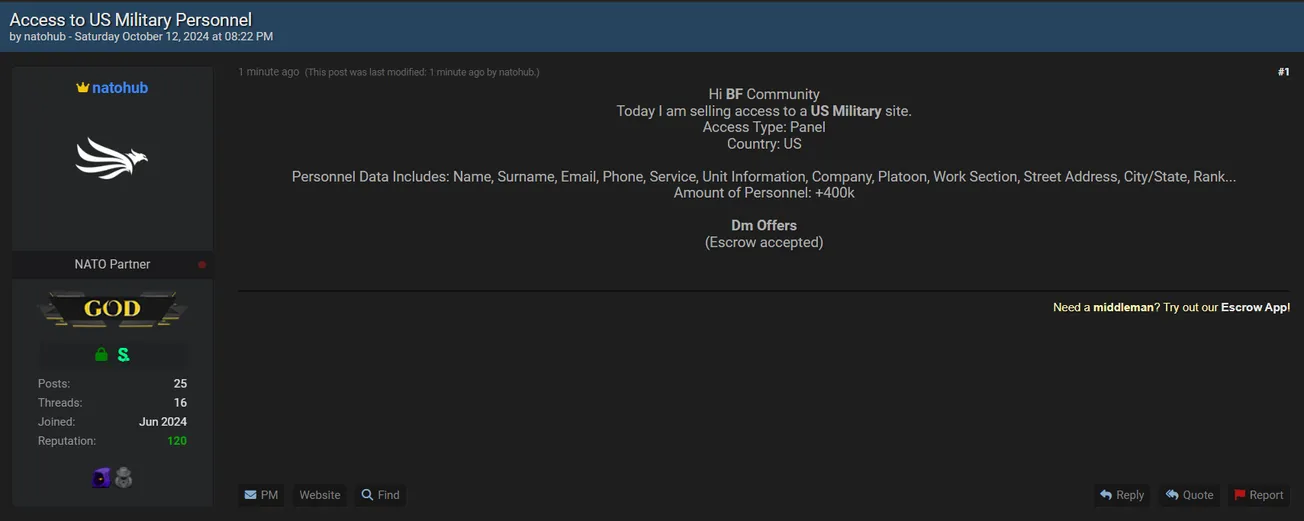Open the #1 post permalink
Viewport: 1304px width, 521px height.
1283,72
